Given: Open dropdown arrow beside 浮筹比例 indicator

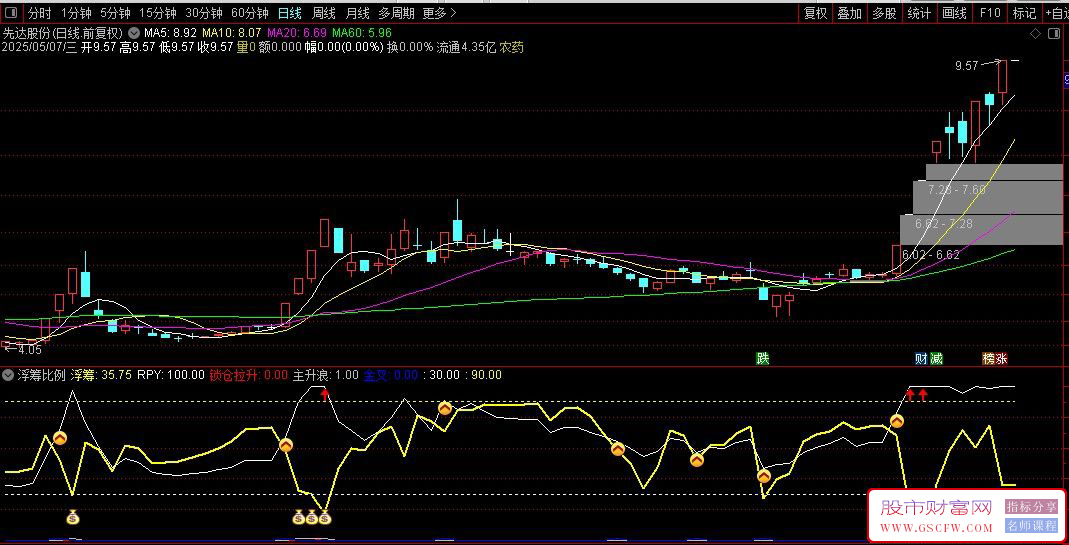Looking at the screenshot, I should pyautogui.click(x=9, y=374).
